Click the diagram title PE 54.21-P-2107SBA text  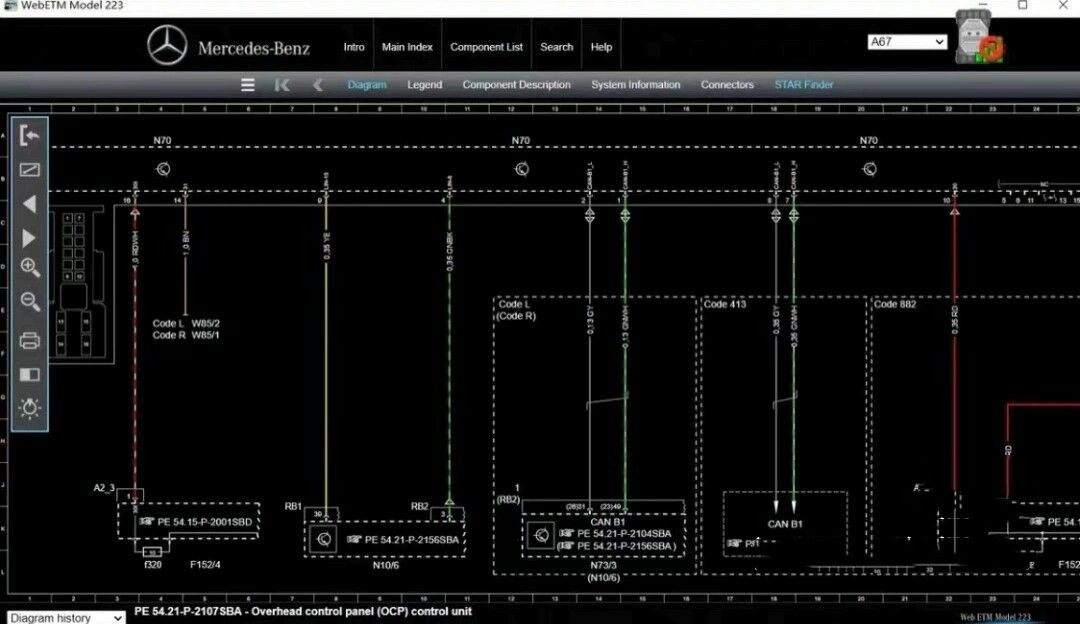[303, 612]
